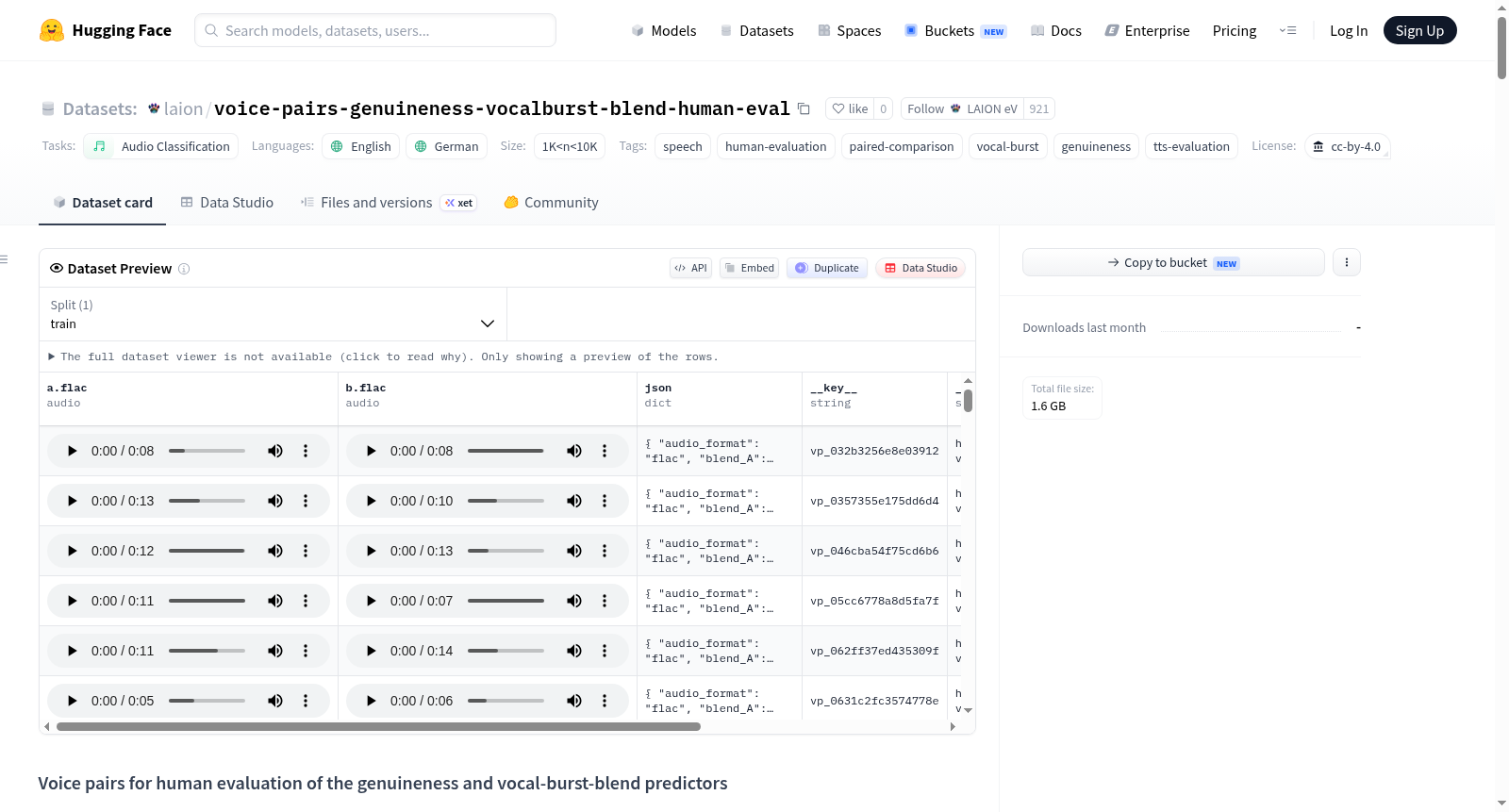The width and height of the screenshot is (1509, 812).
Task: Play a.flac audio in row vp_046cba54f75cd6b6
Action: point(72,551)
